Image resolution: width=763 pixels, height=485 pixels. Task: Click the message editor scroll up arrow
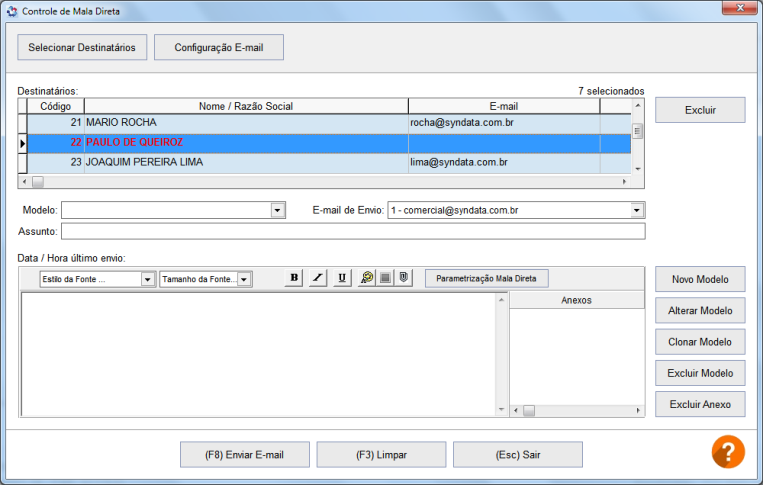pos(501,299)
